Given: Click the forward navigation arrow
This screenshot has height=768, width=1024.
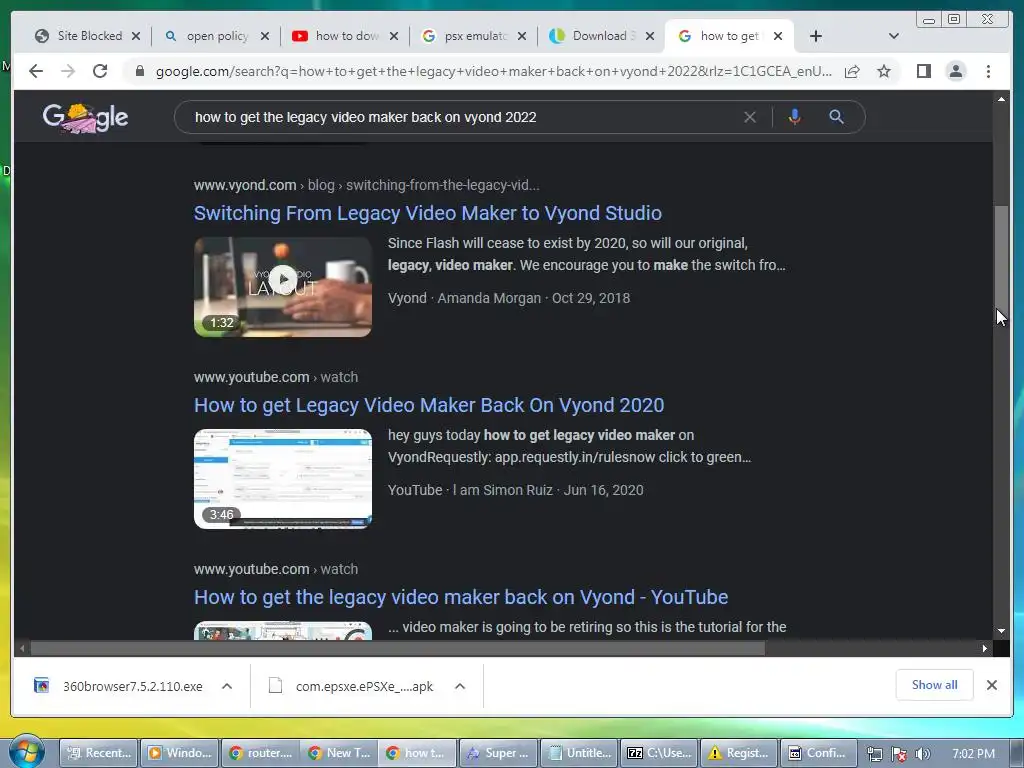Looking at the screenshot, I should click(x=68, y=71).
